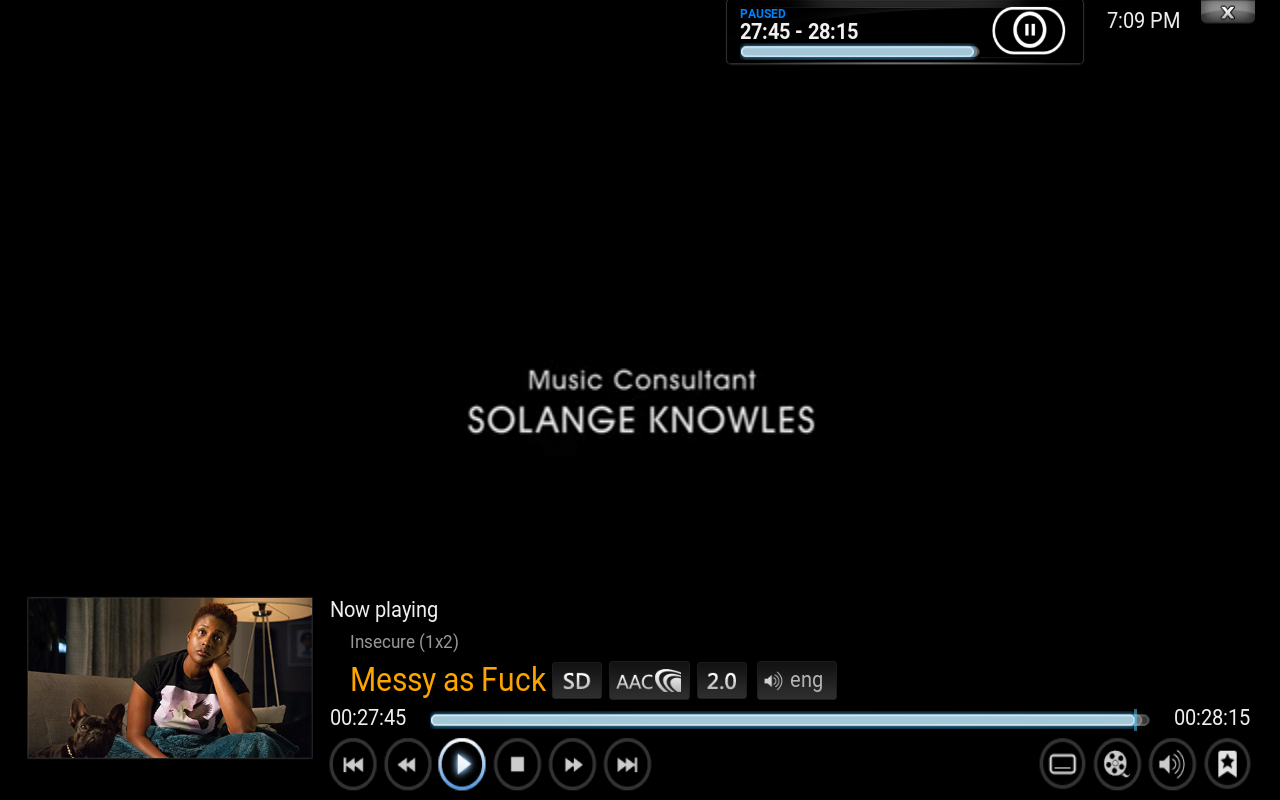Click the 2.0 audio channels badge
The width and height of the screenshot is (1280, 800).
(722, 681)
